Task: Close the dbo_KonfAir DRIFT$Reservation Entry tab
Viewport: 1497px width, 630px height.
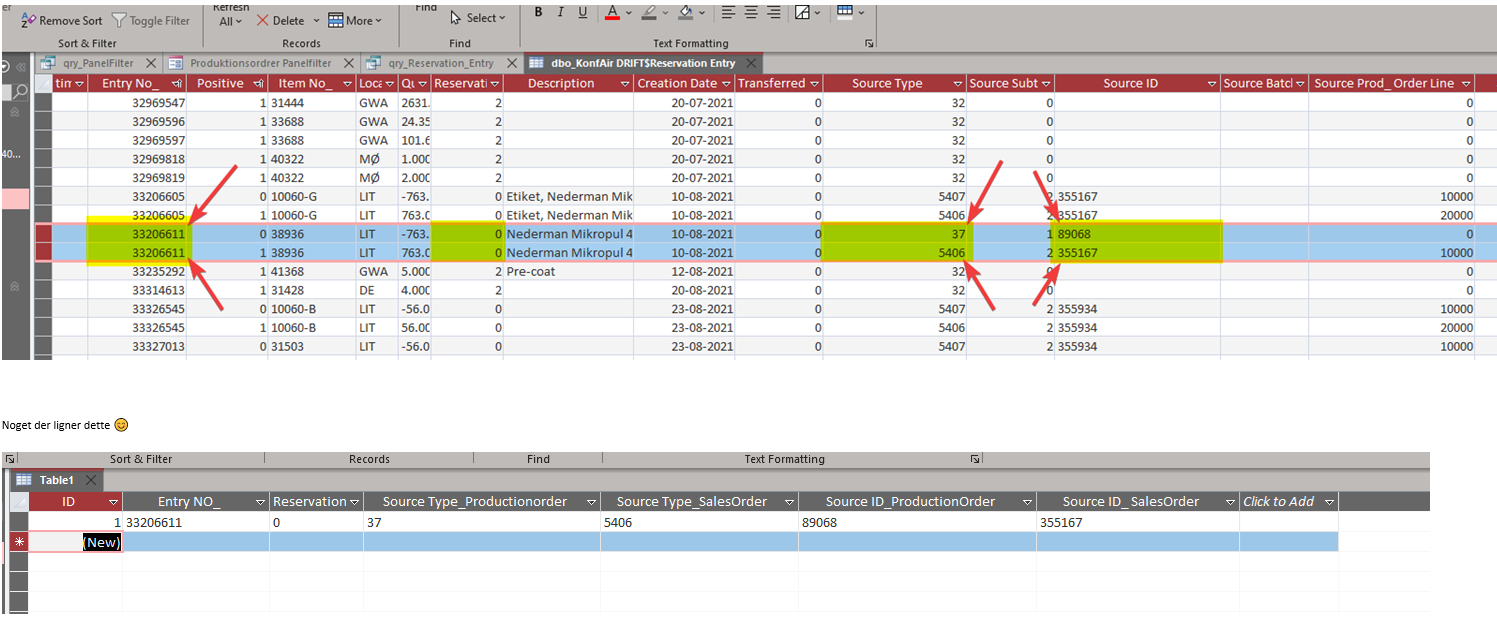Action: coord(750,63)
